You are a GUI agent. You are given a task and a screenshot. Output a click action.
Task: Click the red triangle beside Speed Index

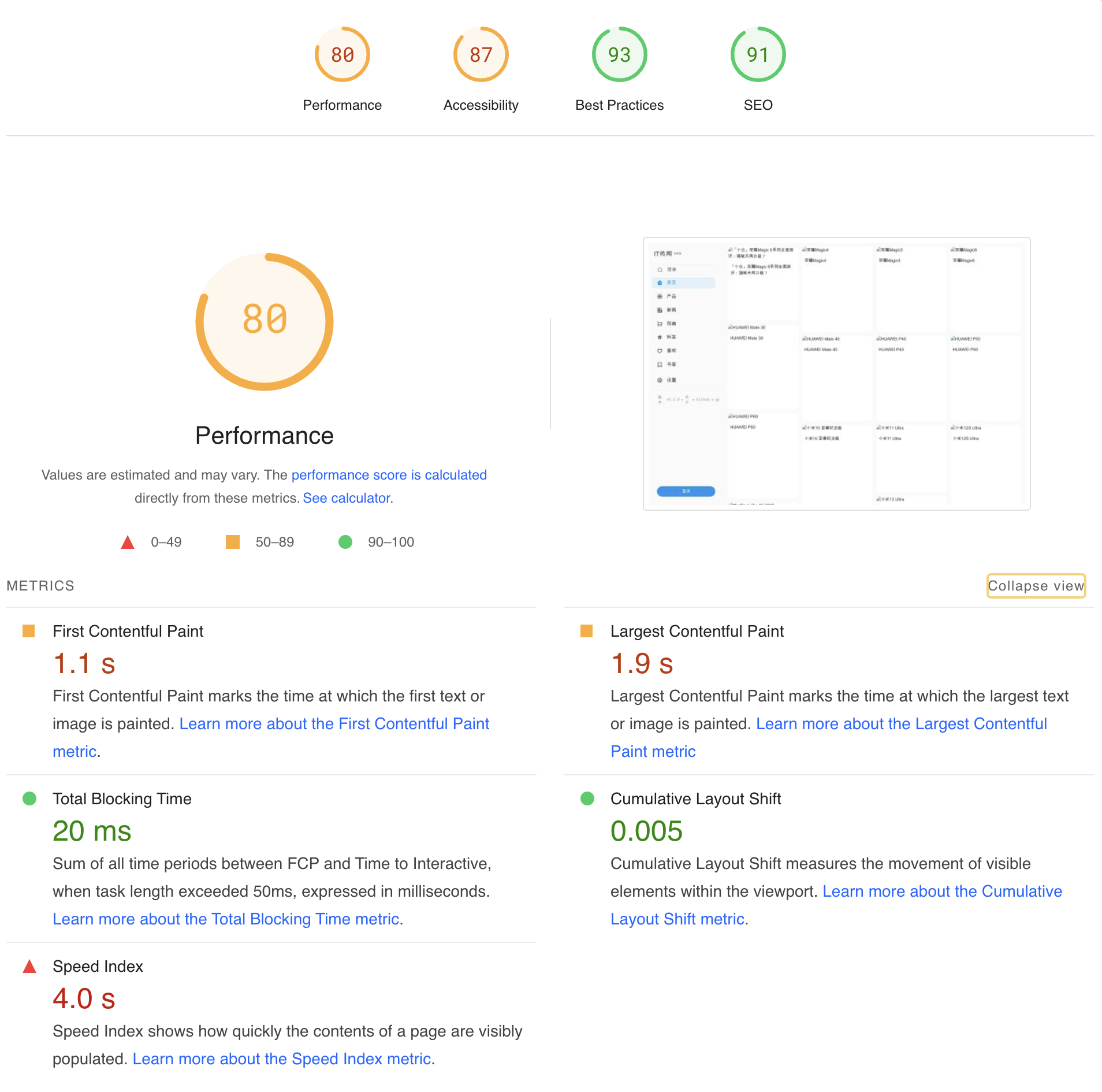pos(29,966)
